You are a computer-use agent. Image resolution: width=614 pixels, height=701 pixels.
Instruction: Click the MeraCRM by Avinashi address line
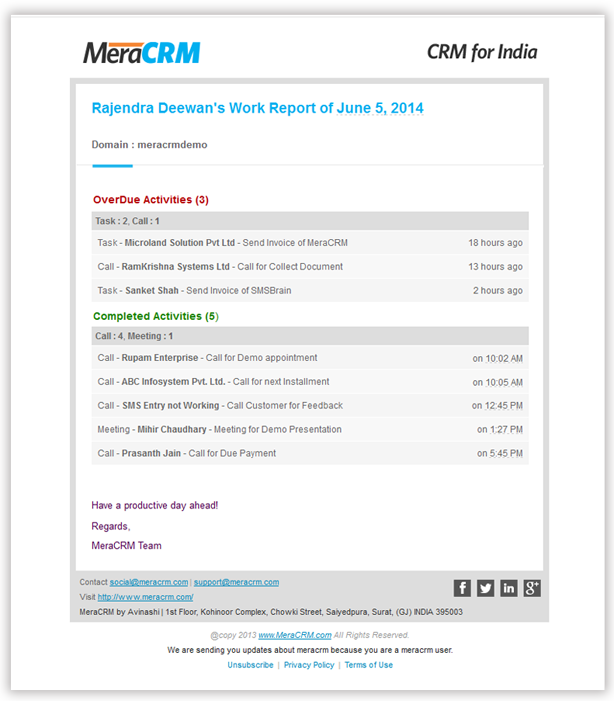point(271,612)
